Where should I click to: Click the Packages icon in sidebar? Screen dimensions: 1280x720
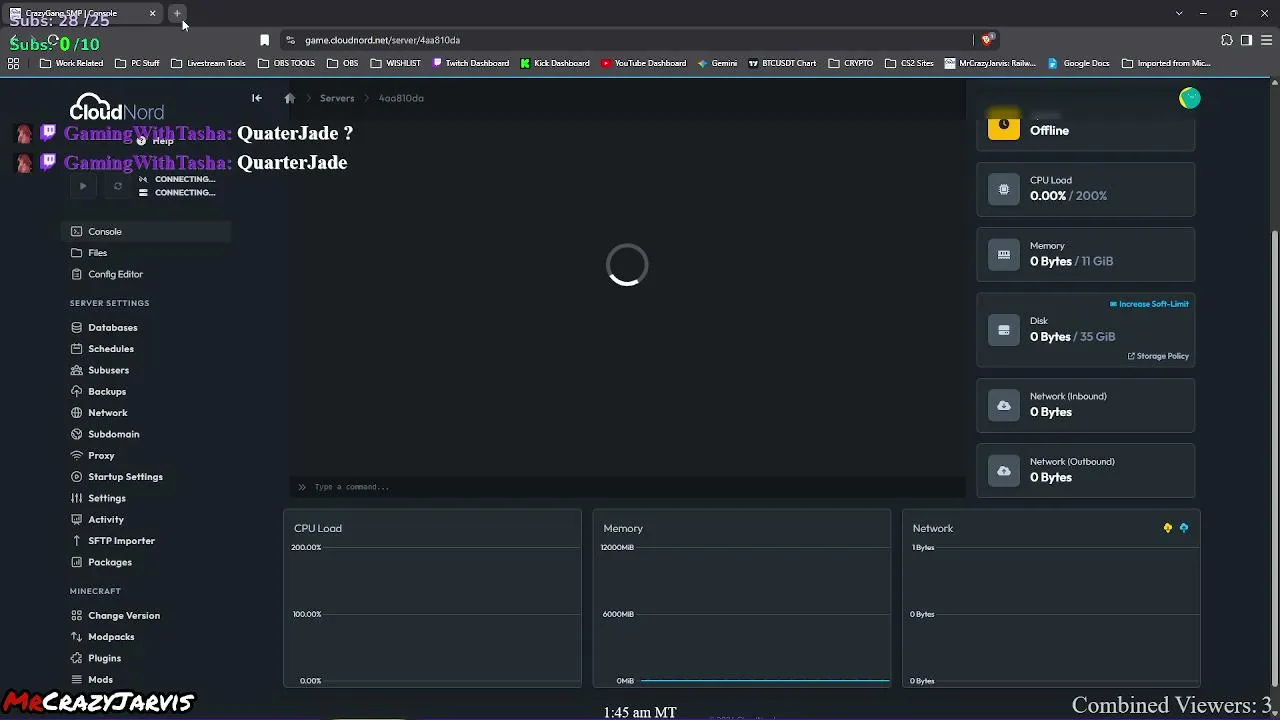(x=77, y=562)
